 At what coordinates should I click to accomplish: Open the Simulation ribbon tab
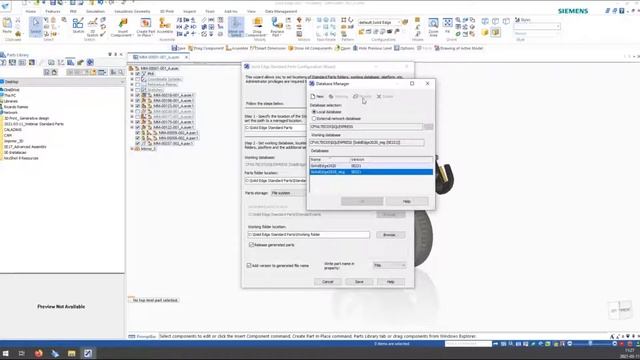(96, 11)
